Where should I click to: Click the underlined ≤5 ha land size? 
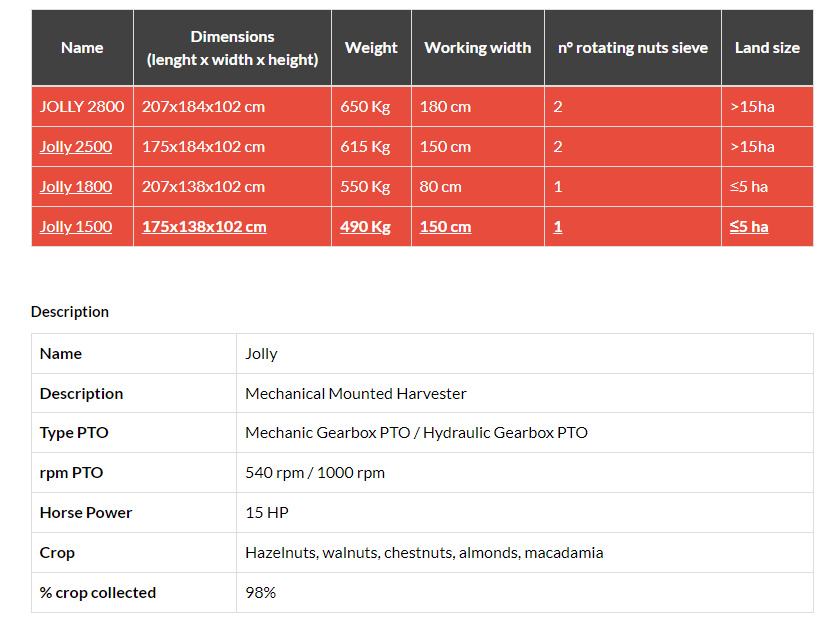pos(749,227)
